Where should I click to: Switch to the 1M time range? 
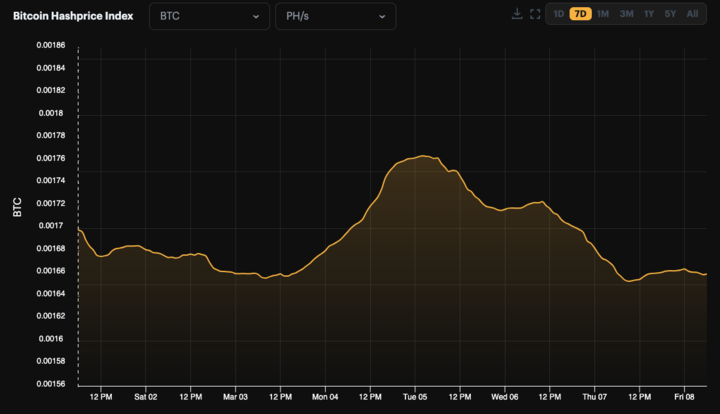(603, 14)
